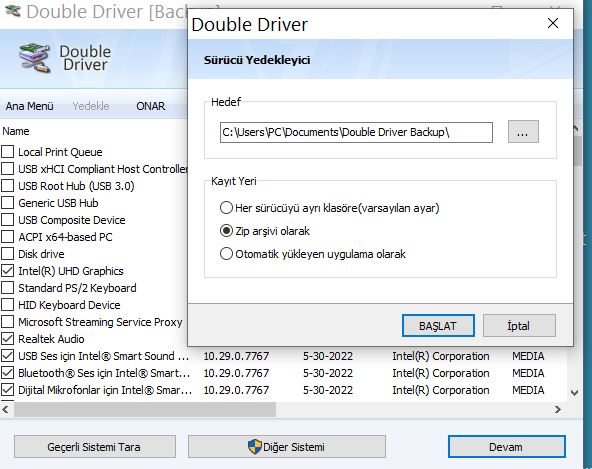The height and width of the screenshot is (469, 592).
Task: Click the İptal button
Action: pos(519,326)
